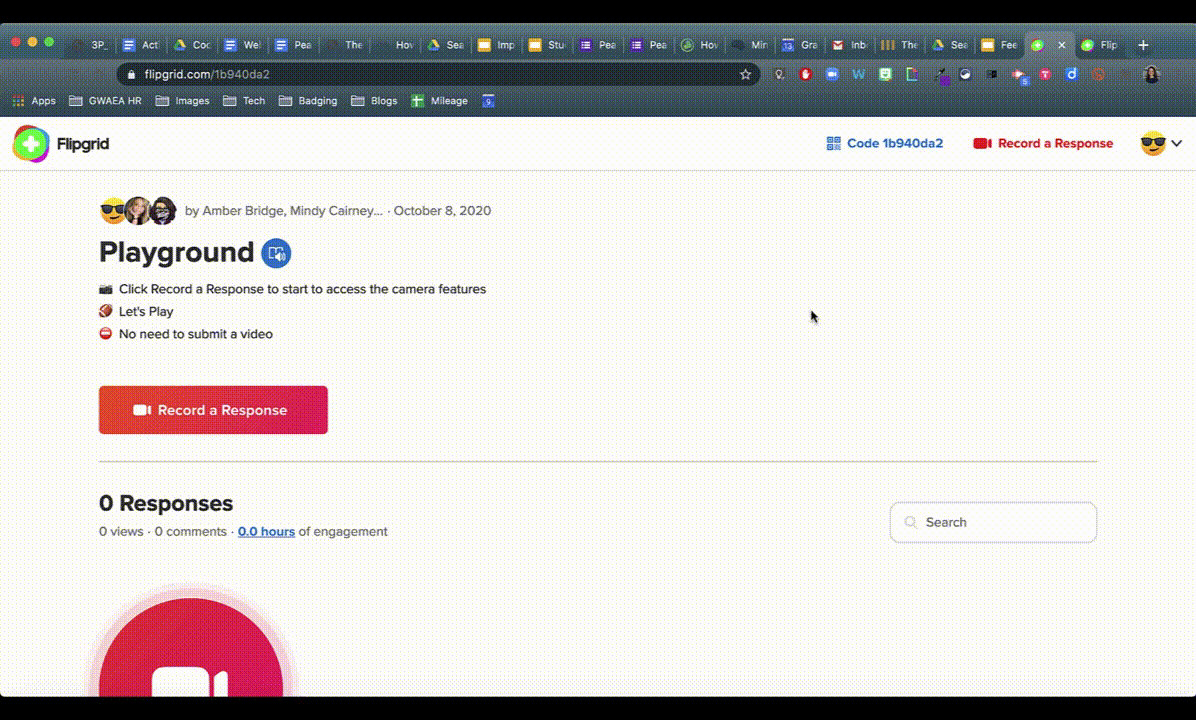Image resolution: width=1196 pixels, height=720 pixels.
Task: Click the camera features instruction line
Action: click(x=302, y=289)
